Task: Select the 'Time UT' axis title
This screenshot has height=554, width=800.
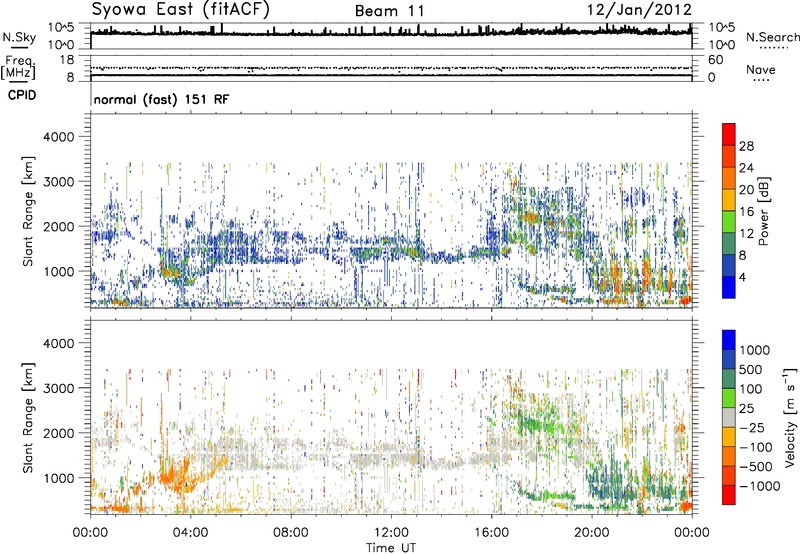Action: click(x=391, y=548)
